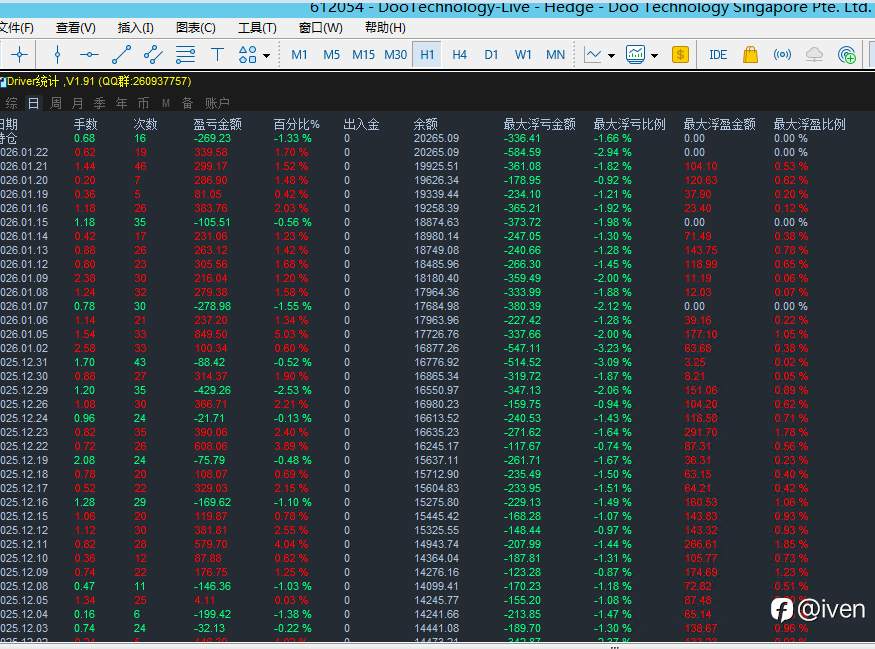Click max floating profit 291.70 cell
This screenshot has height=649, width=875.
701,432
